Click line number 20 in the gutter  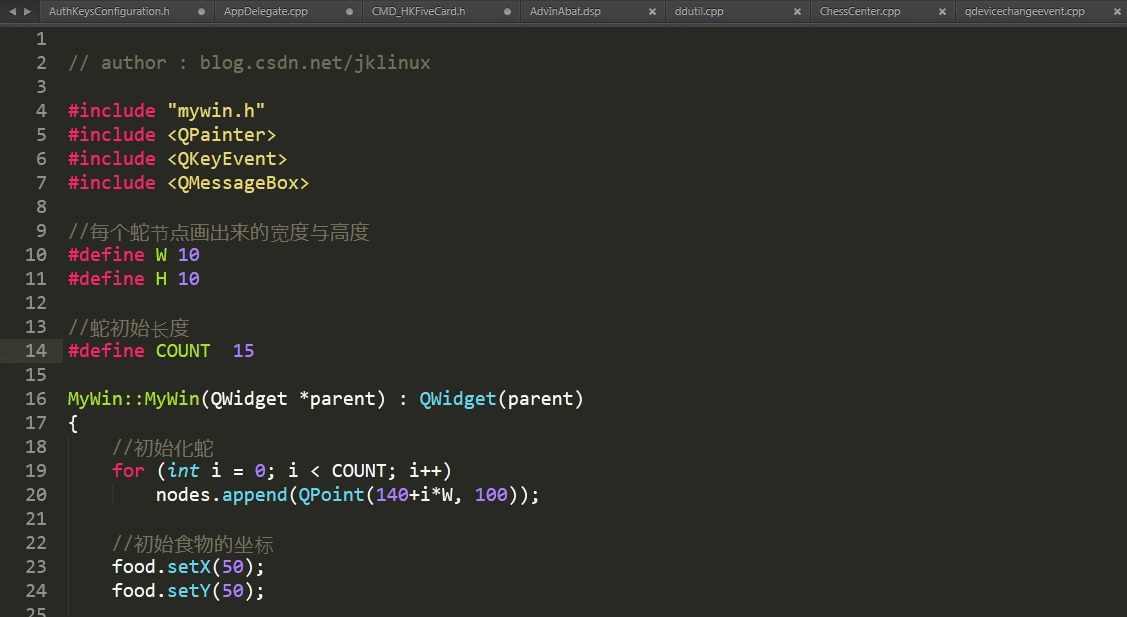click(x=36, y=494)
